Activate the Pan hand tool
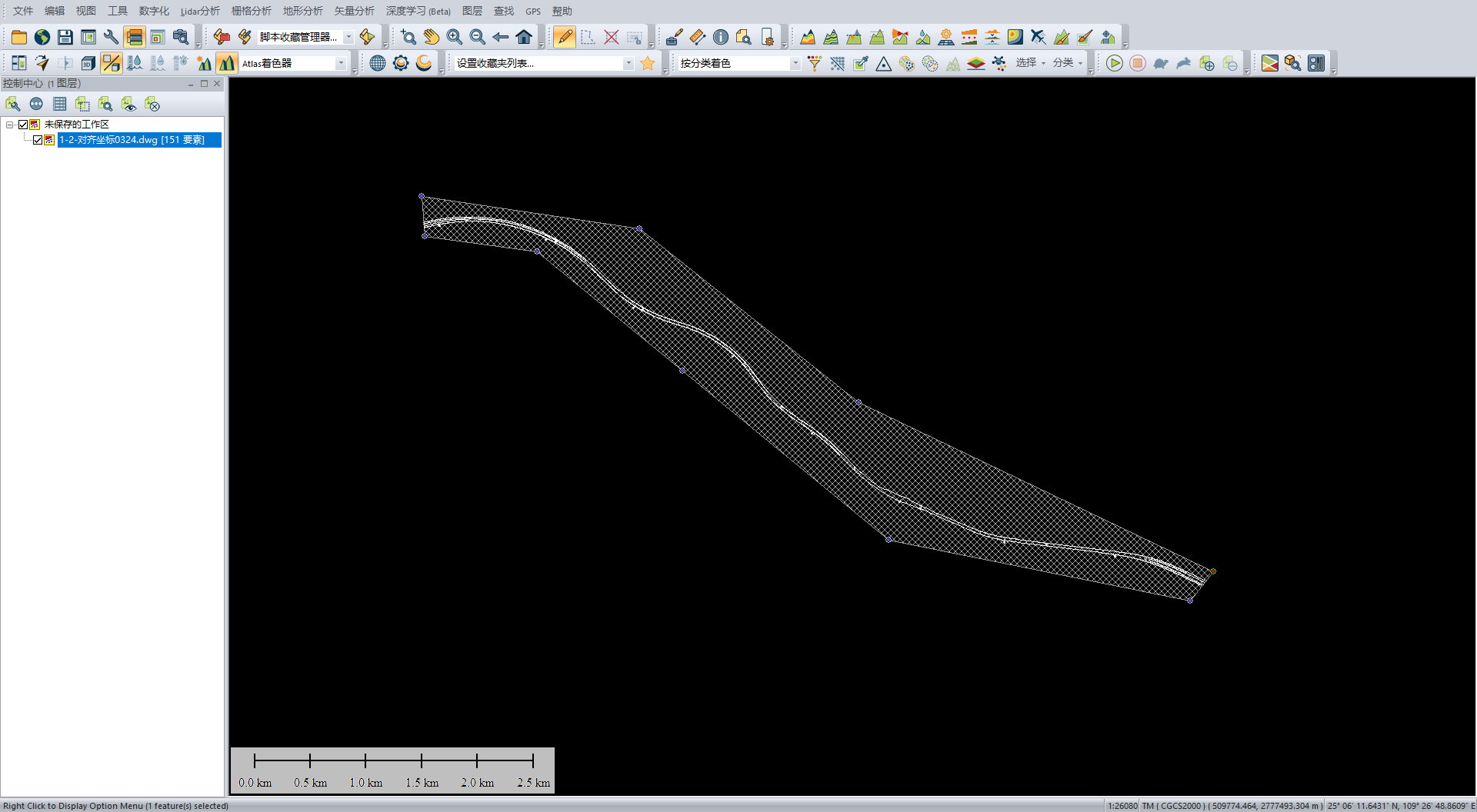Viewport: 1477px width, 812px height. coord(432,37)
